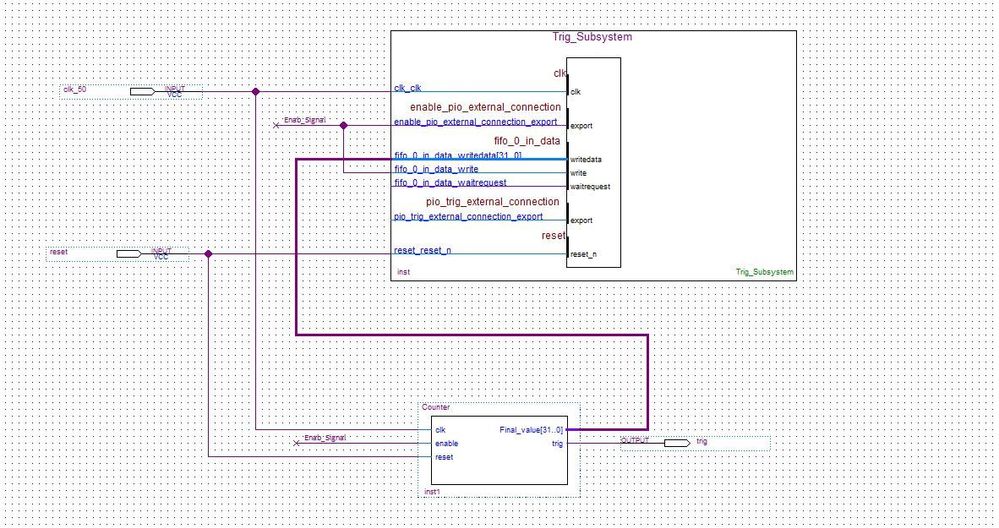999x528 pixels.
Task: Click the clk_clk port label
Action: [408, 89]
